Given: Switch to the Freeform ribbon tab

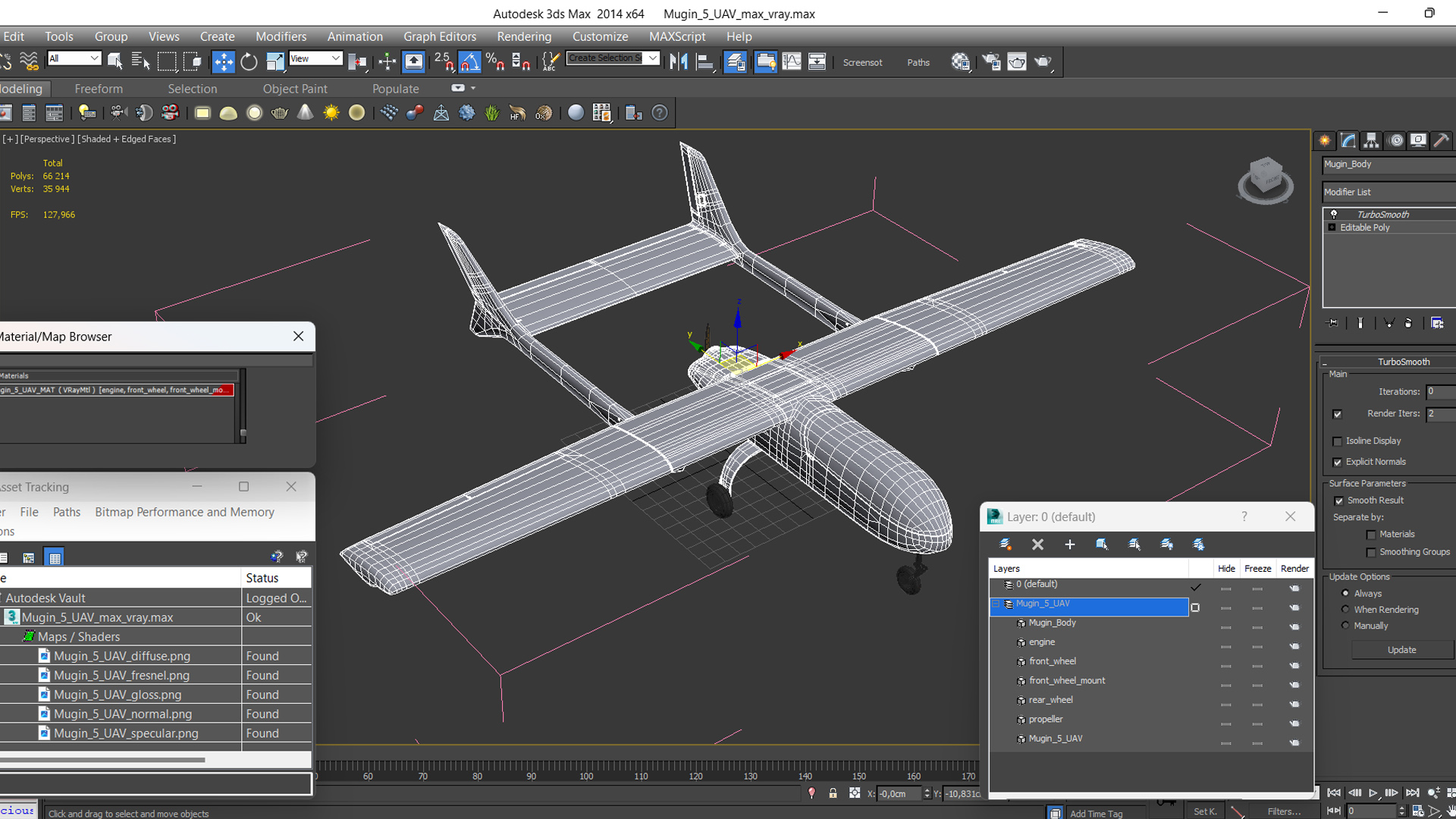Looking at the screenshot, I should click(99, 89).
